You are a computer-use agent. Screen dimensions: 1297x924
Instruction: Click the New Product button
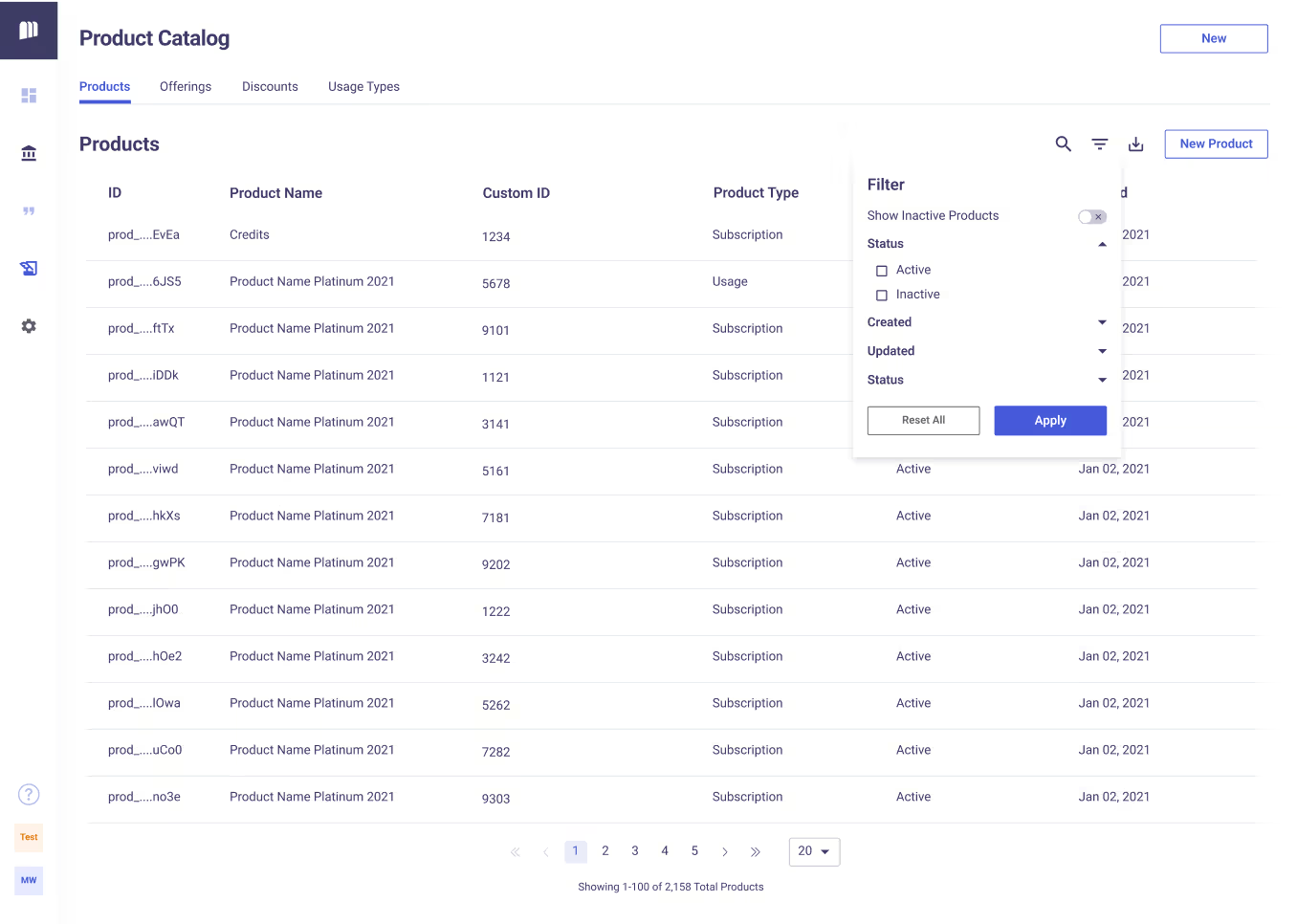pyautogui.click(x=1216, y=143)
